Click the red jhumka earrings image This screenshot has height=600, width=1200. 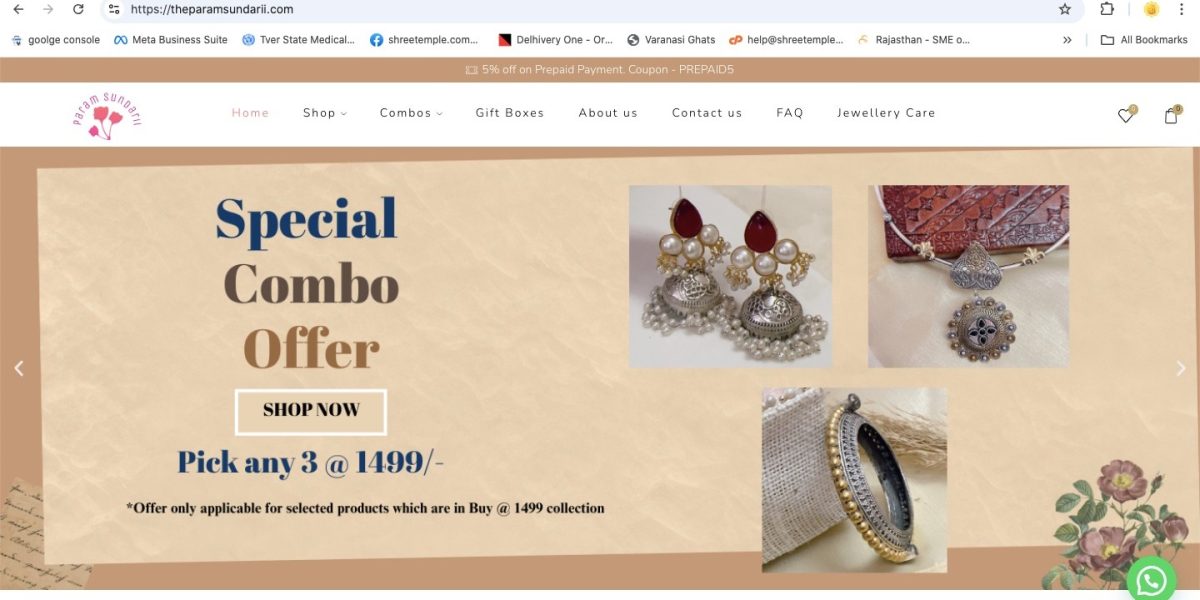coord(730,276)
